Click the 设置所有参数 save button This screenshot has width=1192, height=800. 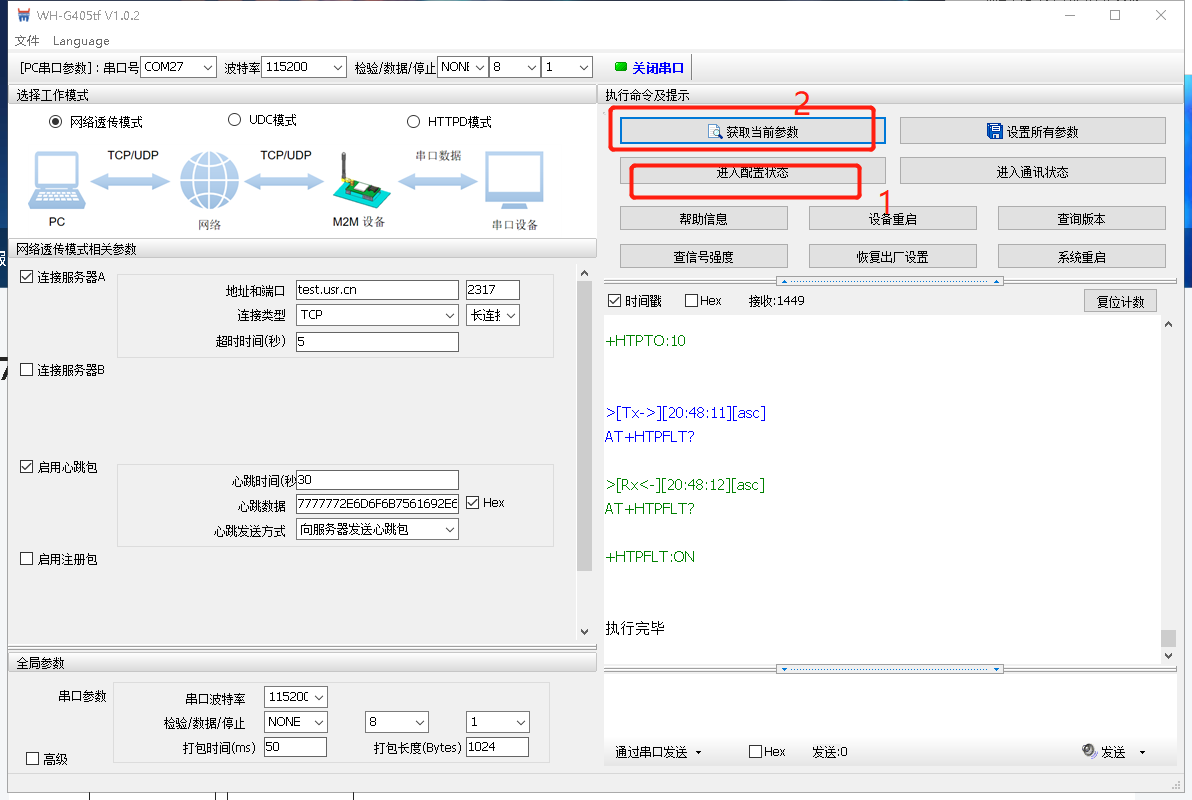pyautogui.click(x=1032, y=132)
